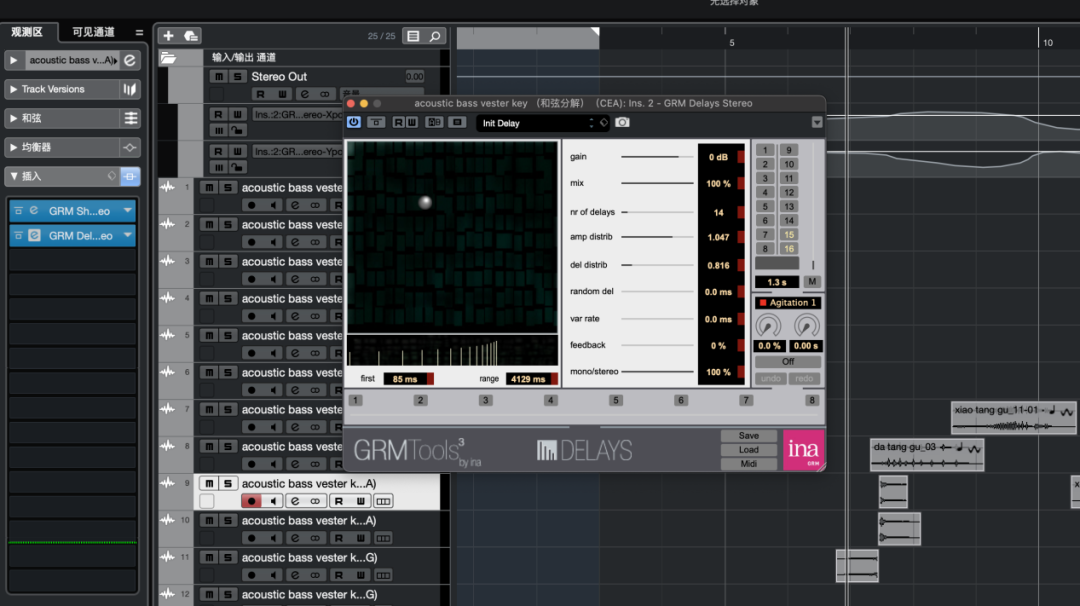Expand Track Versions section
The height and width of the screenshot is (606, 1080).
coord(13,89)
